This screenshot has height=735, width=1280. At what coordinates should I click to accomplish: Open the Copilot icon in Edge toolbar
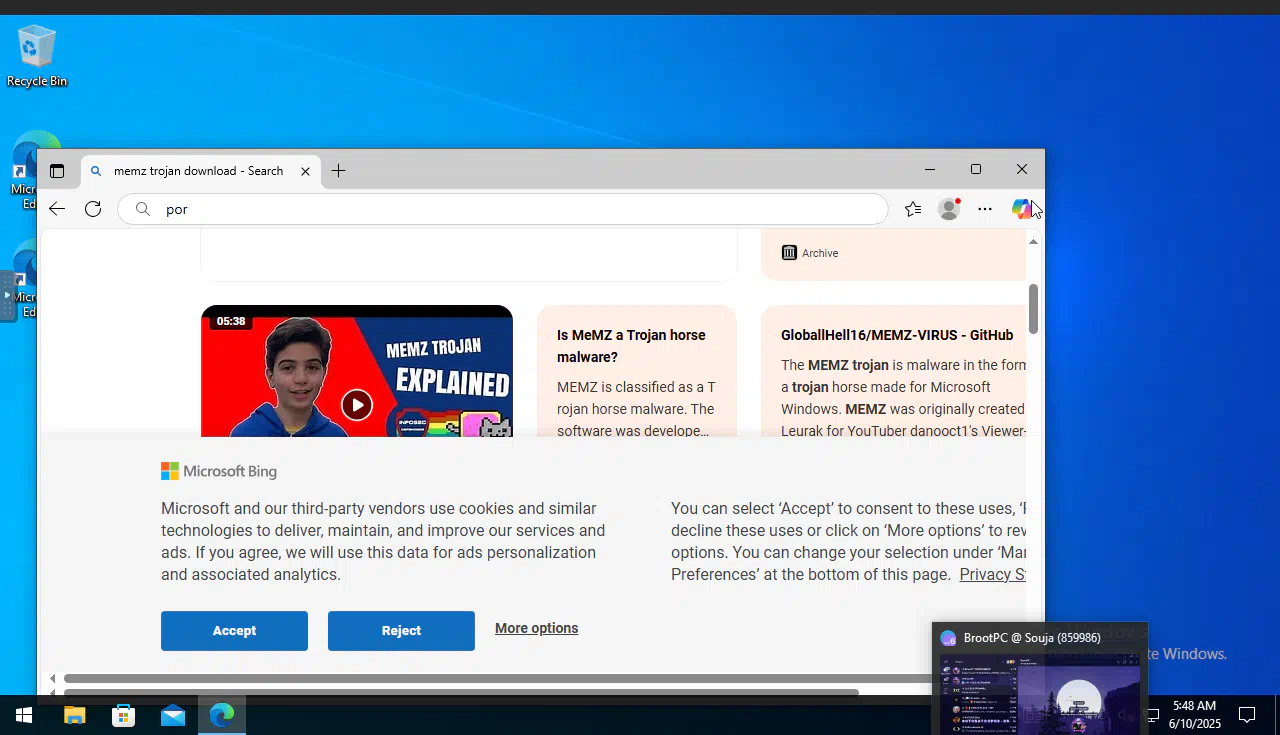coord(1021,209)
